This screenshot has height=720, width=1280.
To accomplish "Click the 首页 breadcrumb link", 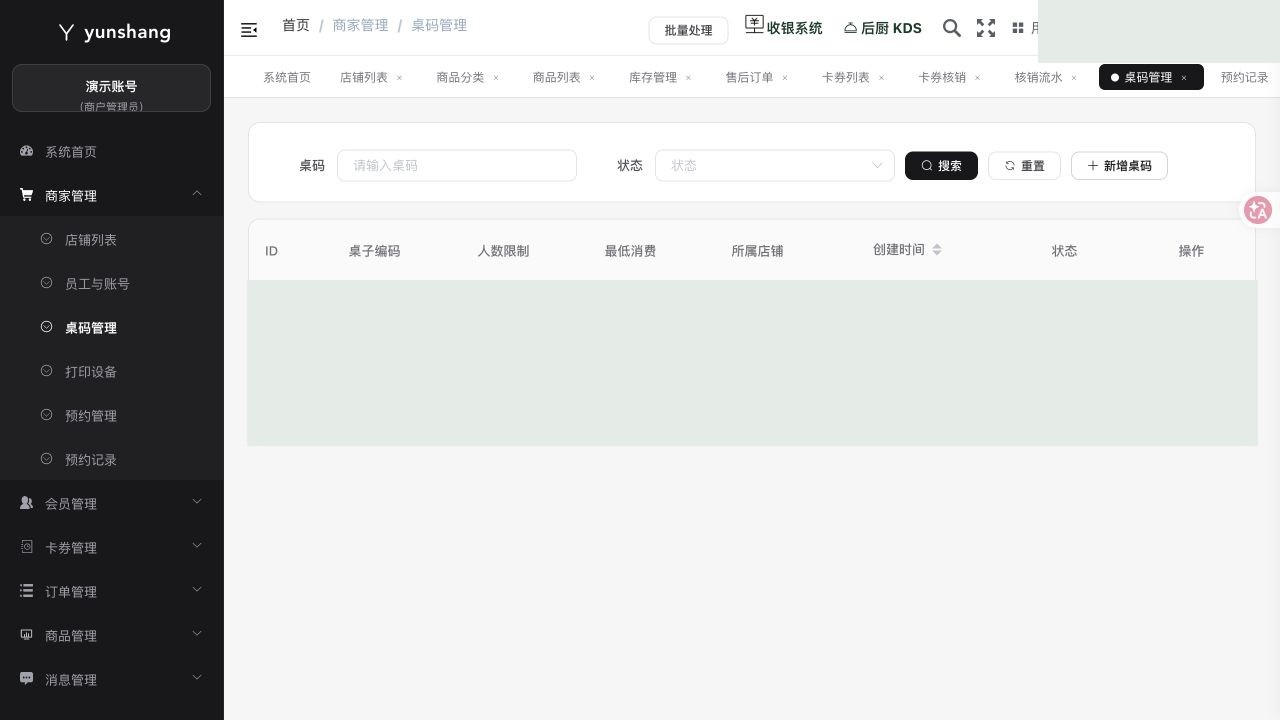I will pyautogui.click(x=296, y=25).
